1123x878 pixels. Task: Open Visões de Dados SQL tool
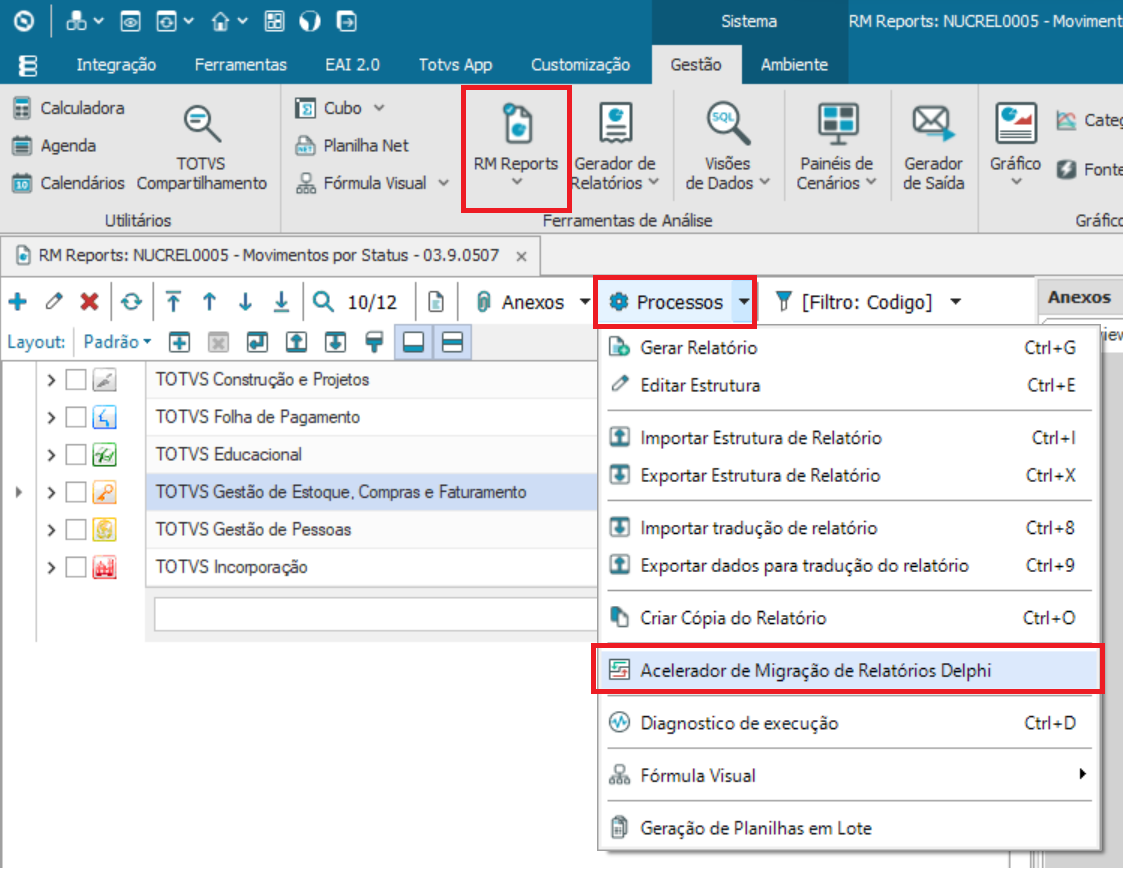727,147
